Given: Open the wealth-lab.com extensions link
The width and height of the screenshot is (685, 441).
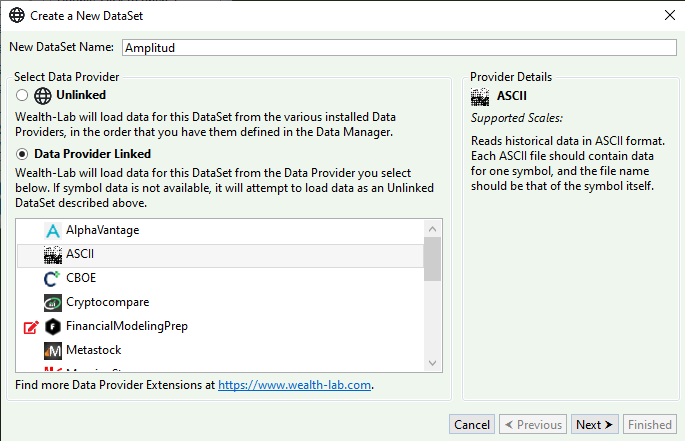Looking at the screenshot, I should click(x=294, y=385).
